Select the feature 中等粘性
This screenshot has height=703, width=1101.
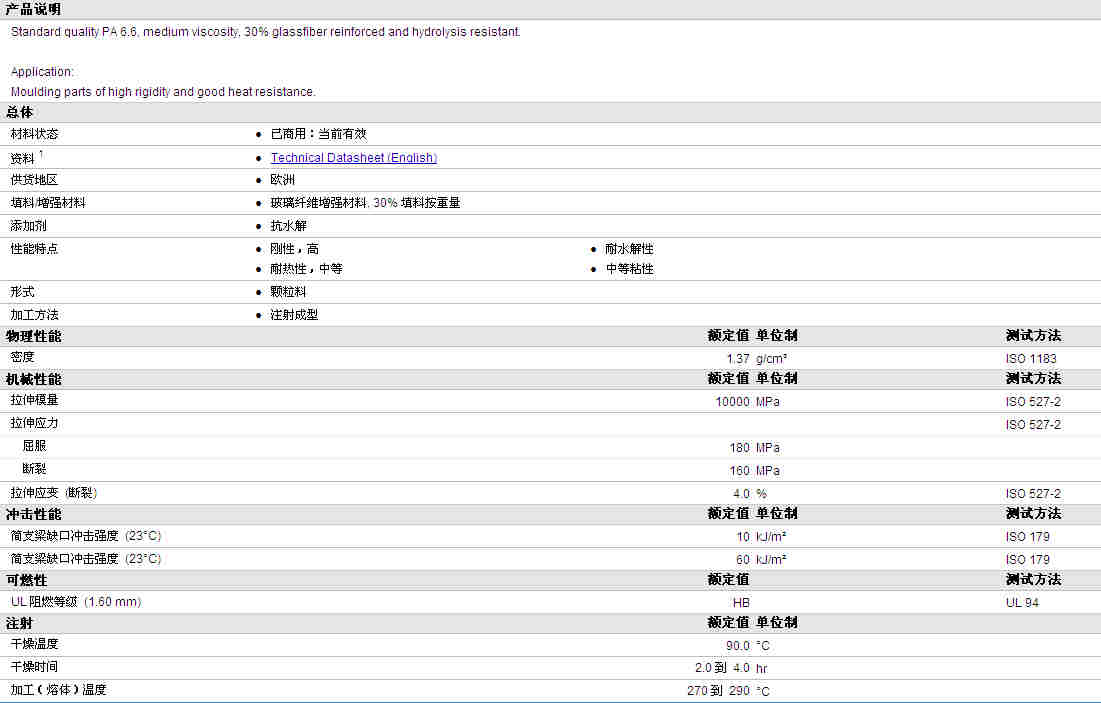coord(629,269)
